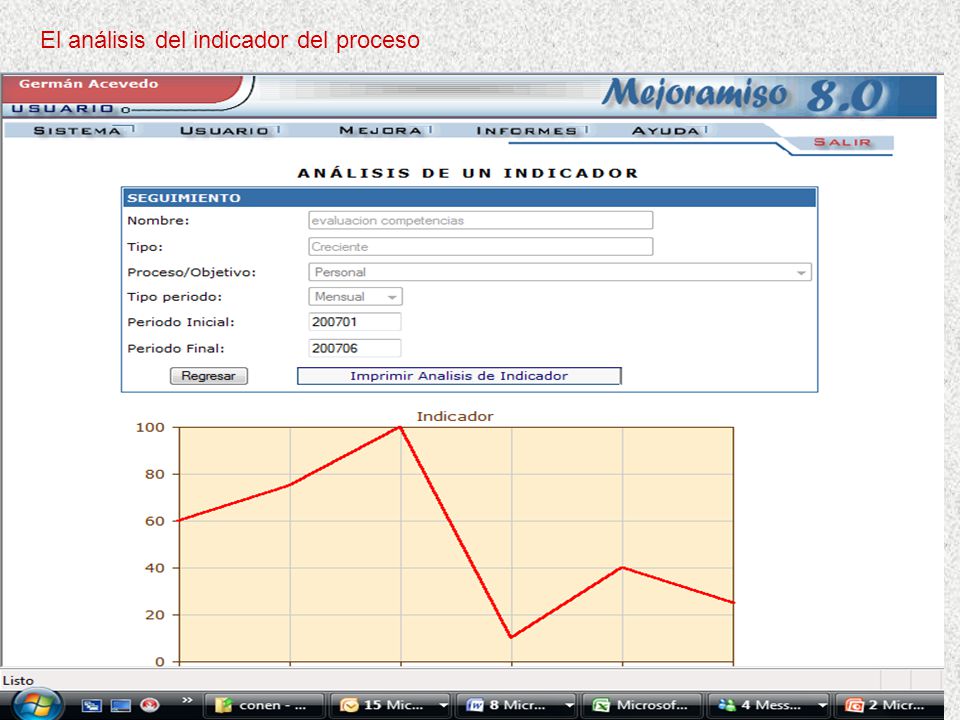Click the Proceso/Objetivo label
Viewport: 960px width, 720px height.
pos(192,272)
